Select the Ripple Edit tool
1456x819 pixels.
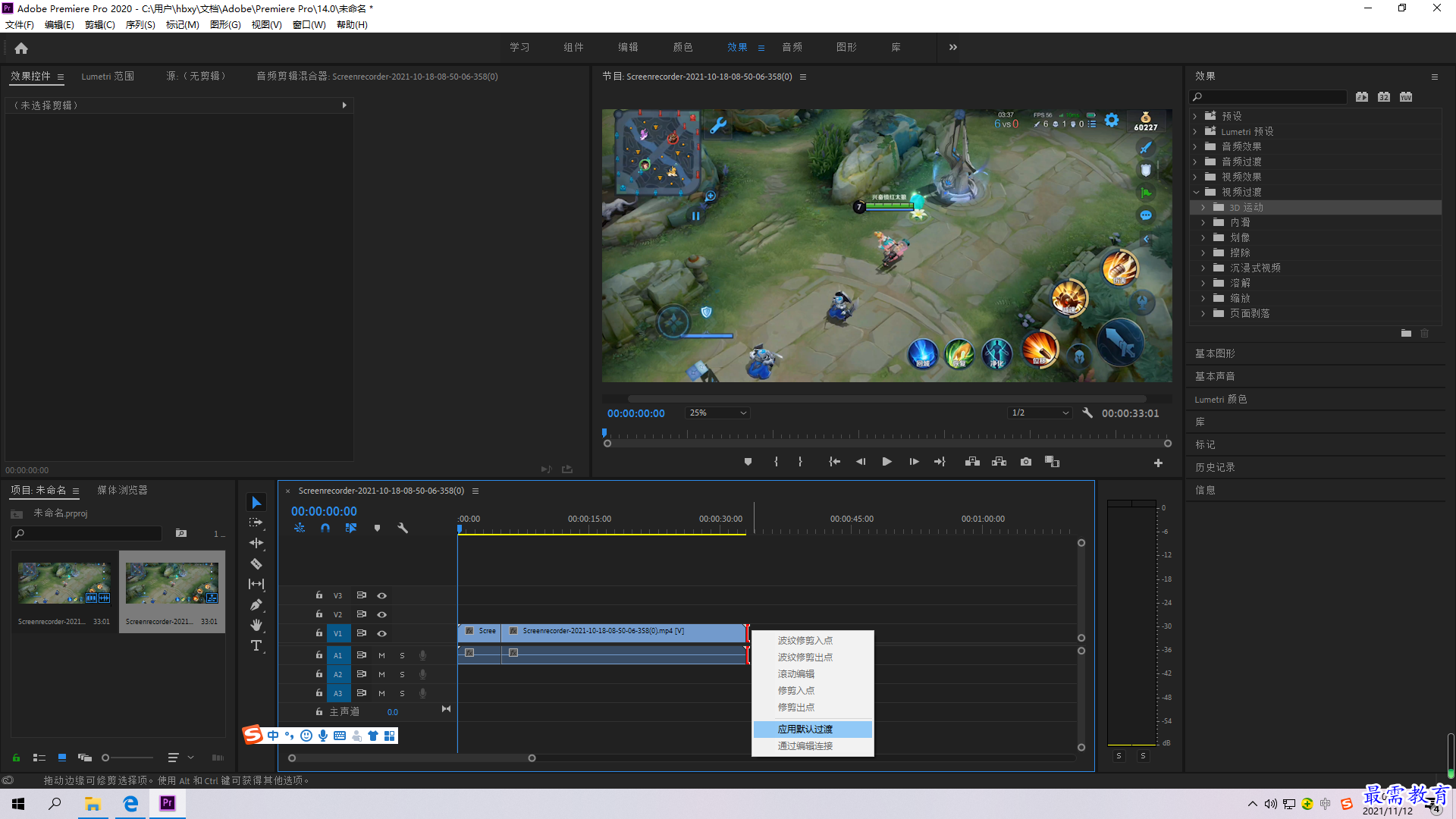pos(256,543)
